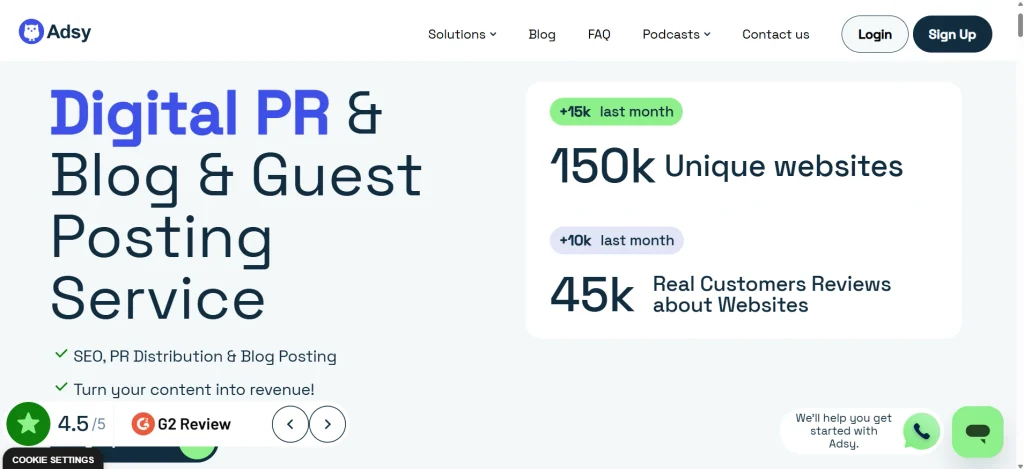Click the Login button

(x=874, y=35)
